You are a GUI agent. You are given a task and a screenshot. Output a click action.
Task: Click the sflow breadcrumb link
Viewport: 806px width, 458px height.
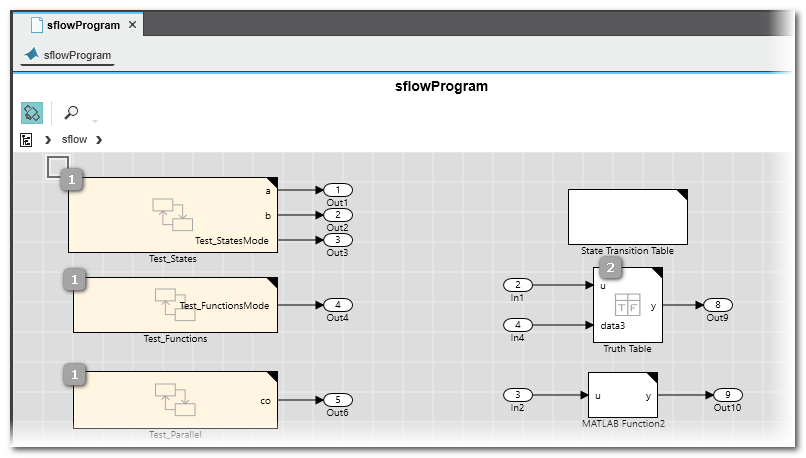74,139
